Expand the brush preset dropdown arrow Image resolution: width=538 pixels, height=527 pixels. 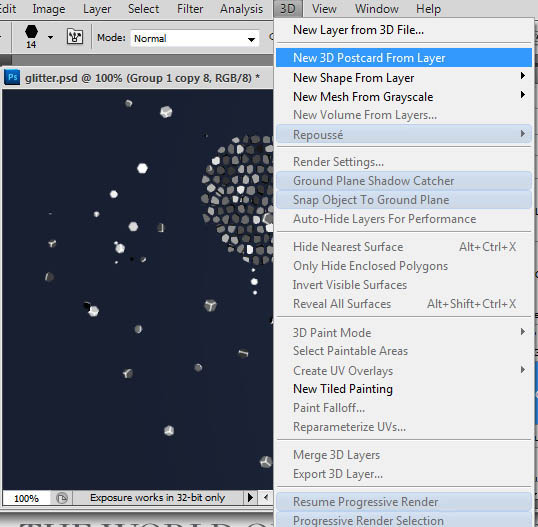[50, 37]
